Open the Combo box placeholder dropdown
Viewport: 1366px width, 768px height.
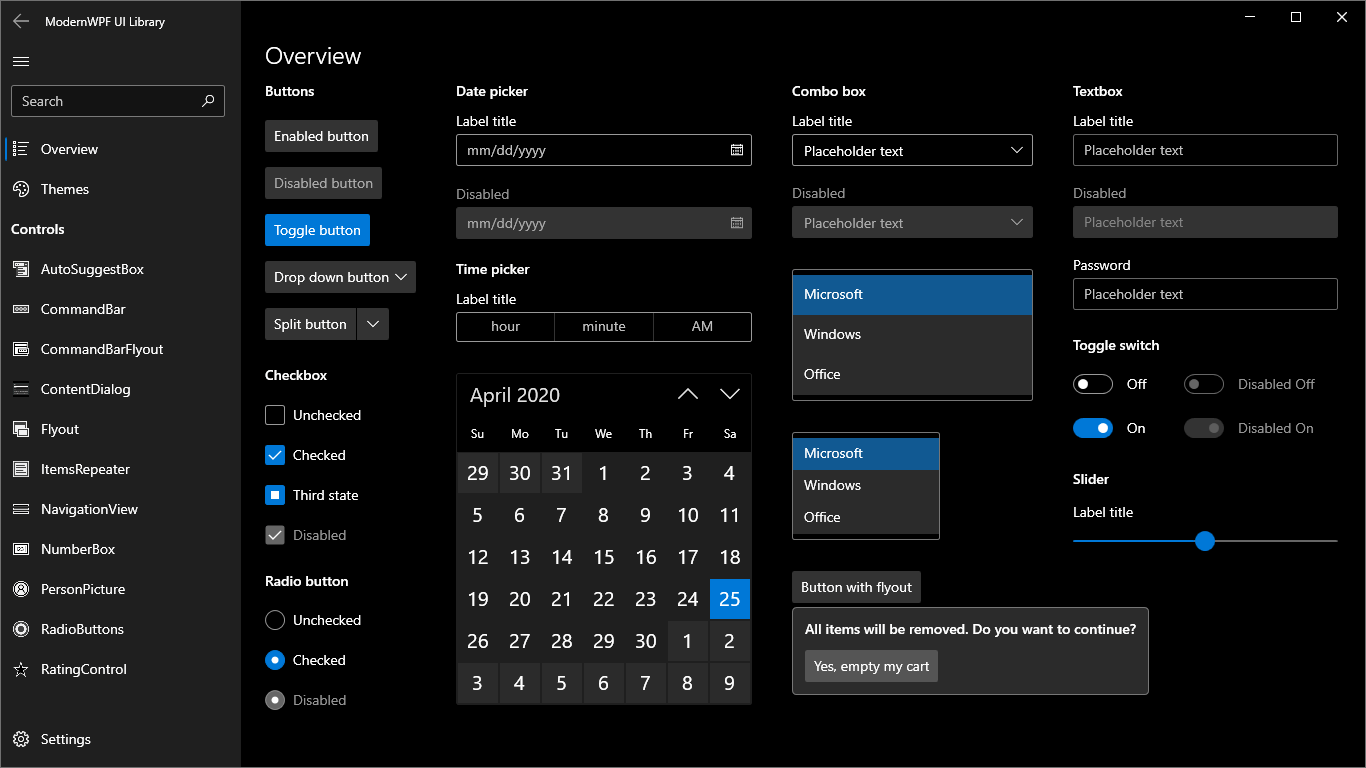pos(911,150)
